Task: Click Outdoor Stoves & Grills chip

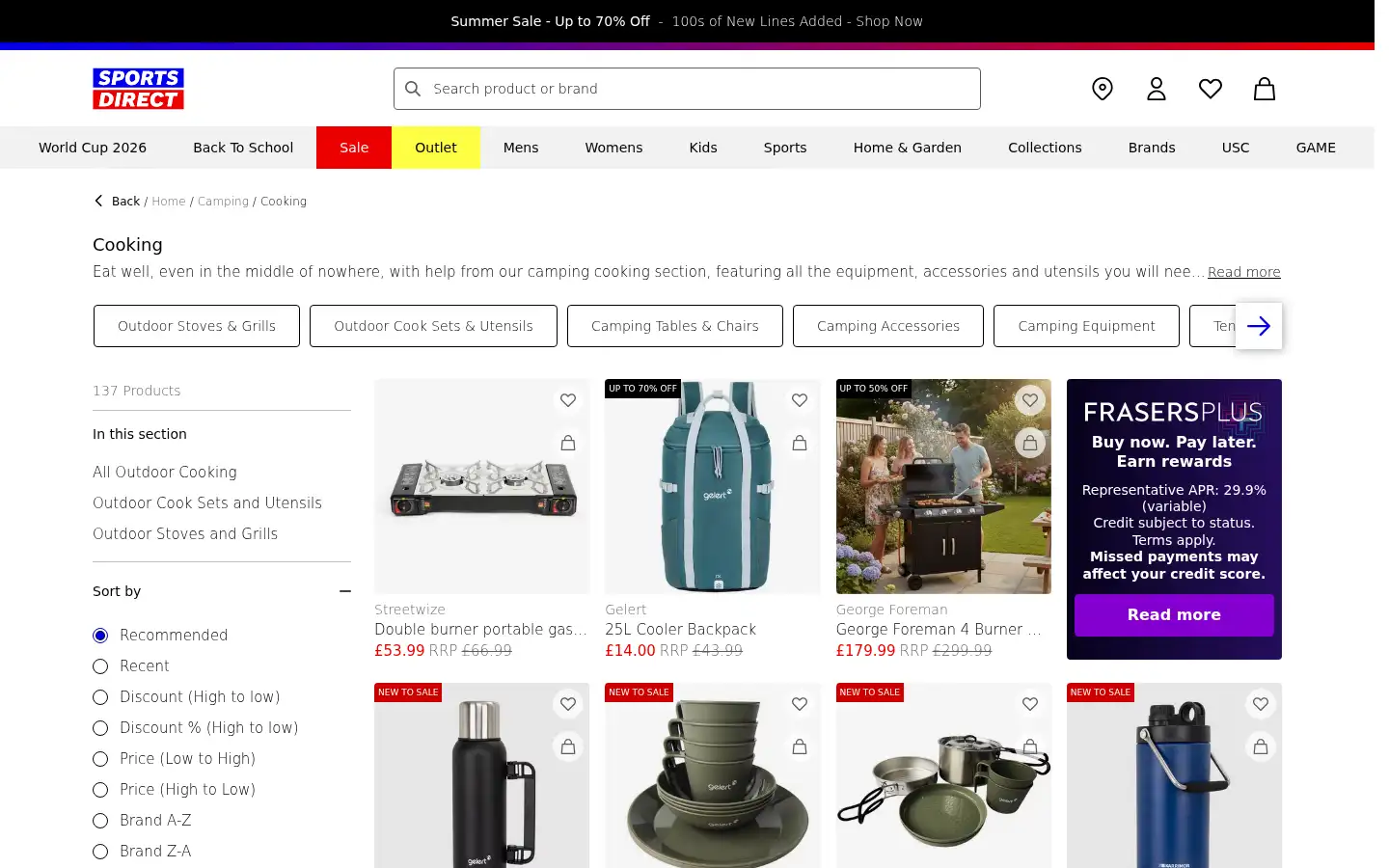Action: pyautogui.click(x=197, y=326)
